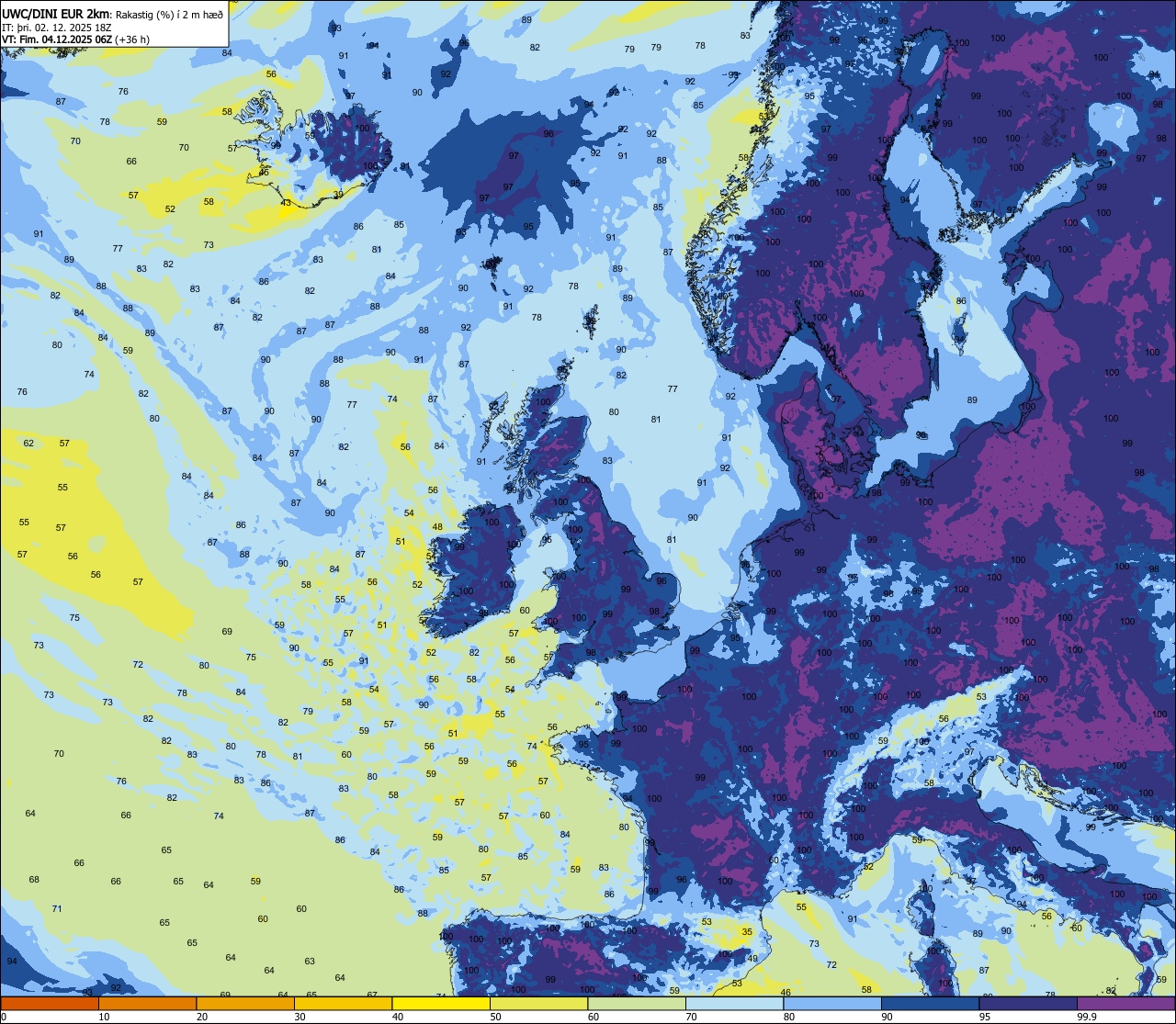Click the 'VT: Fim. 04.12.2025 06Z' line

[57, 39]
